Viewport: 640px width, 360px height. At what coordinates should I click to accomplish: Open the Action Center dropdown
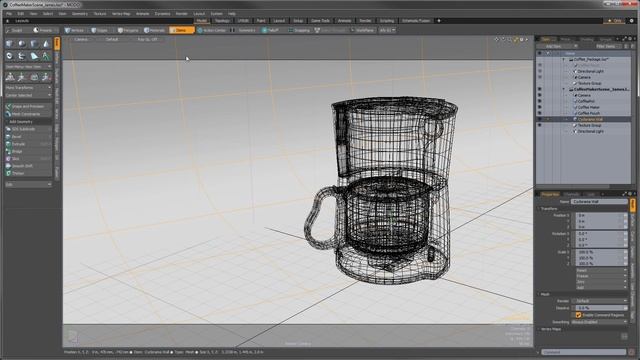(x=212, y=30)
